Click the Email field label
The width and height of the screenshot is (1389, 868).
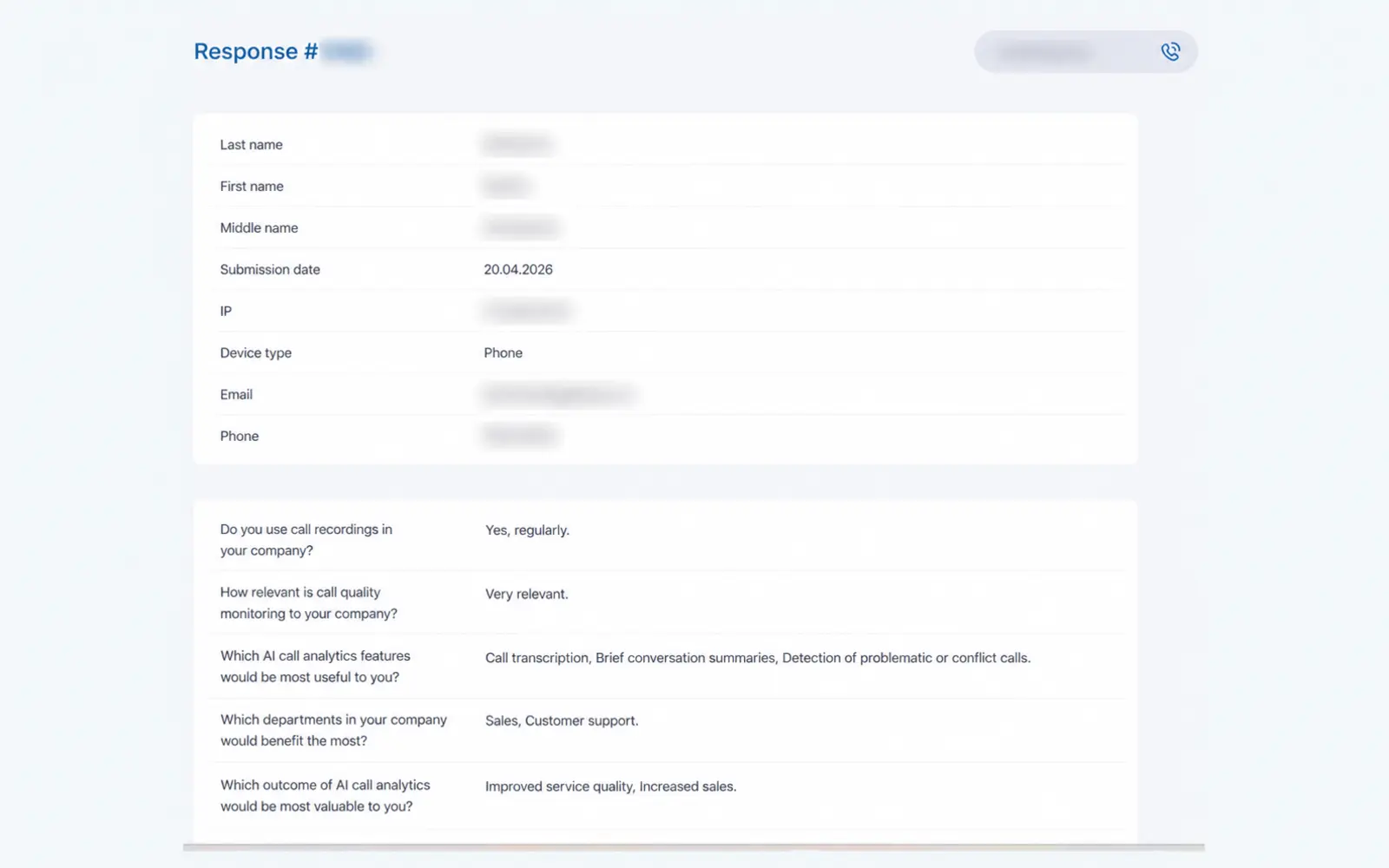236,395
